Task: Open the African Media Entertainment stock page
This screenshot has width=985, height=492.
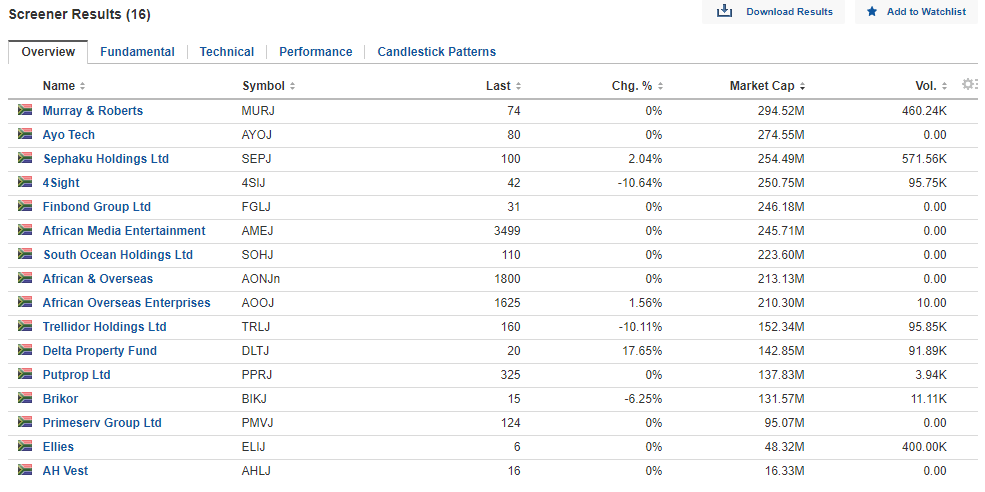Action: [124, 231]
